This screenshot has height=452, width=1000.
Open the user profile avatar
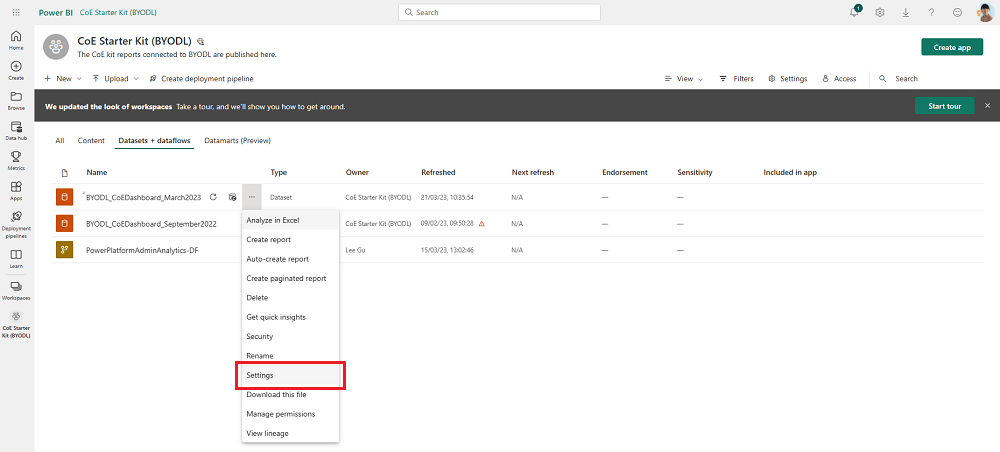tap(985, 12)
